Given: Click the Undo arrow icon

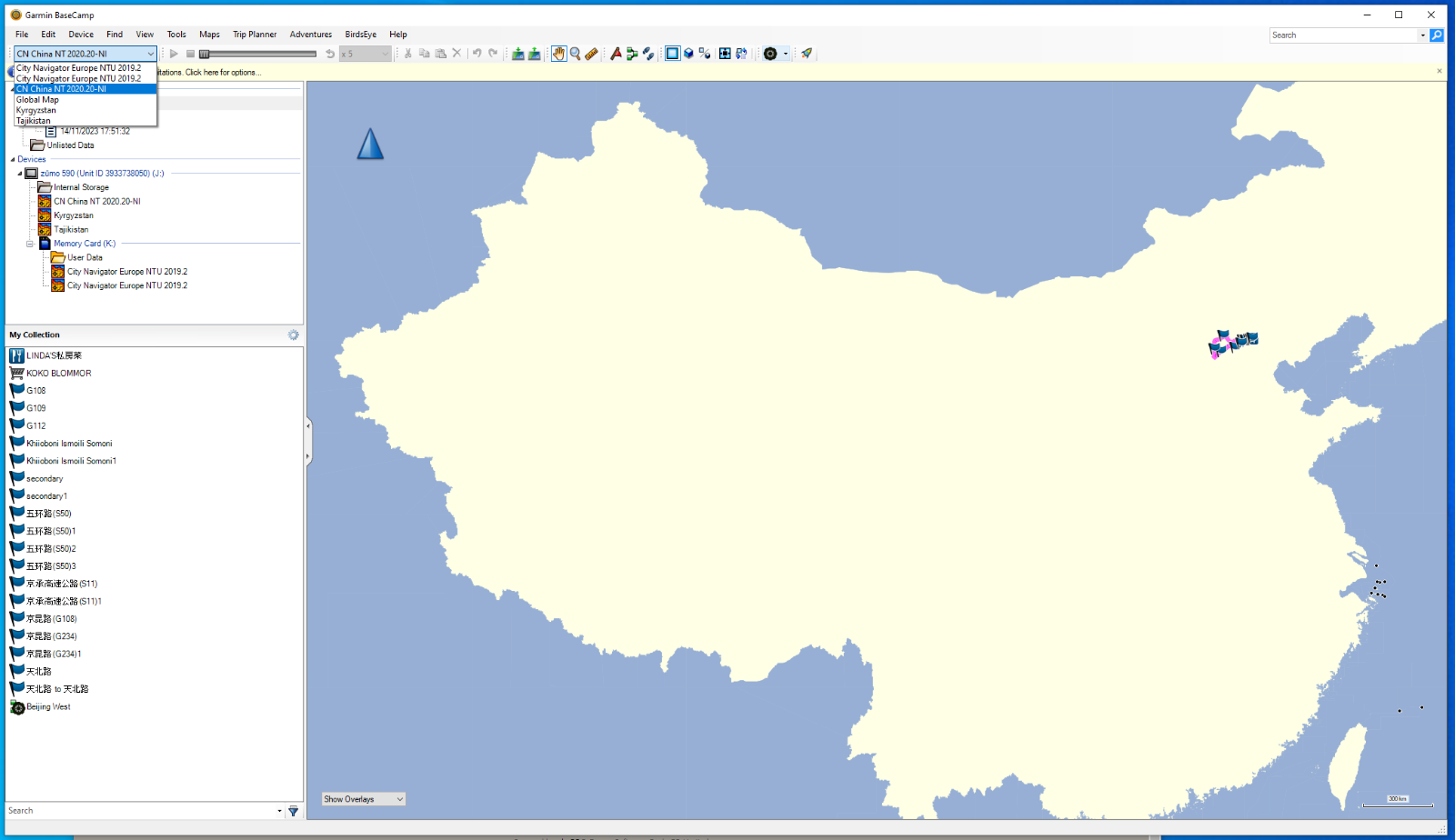Looking at the screenshot, I should click(x=477, y=54).
